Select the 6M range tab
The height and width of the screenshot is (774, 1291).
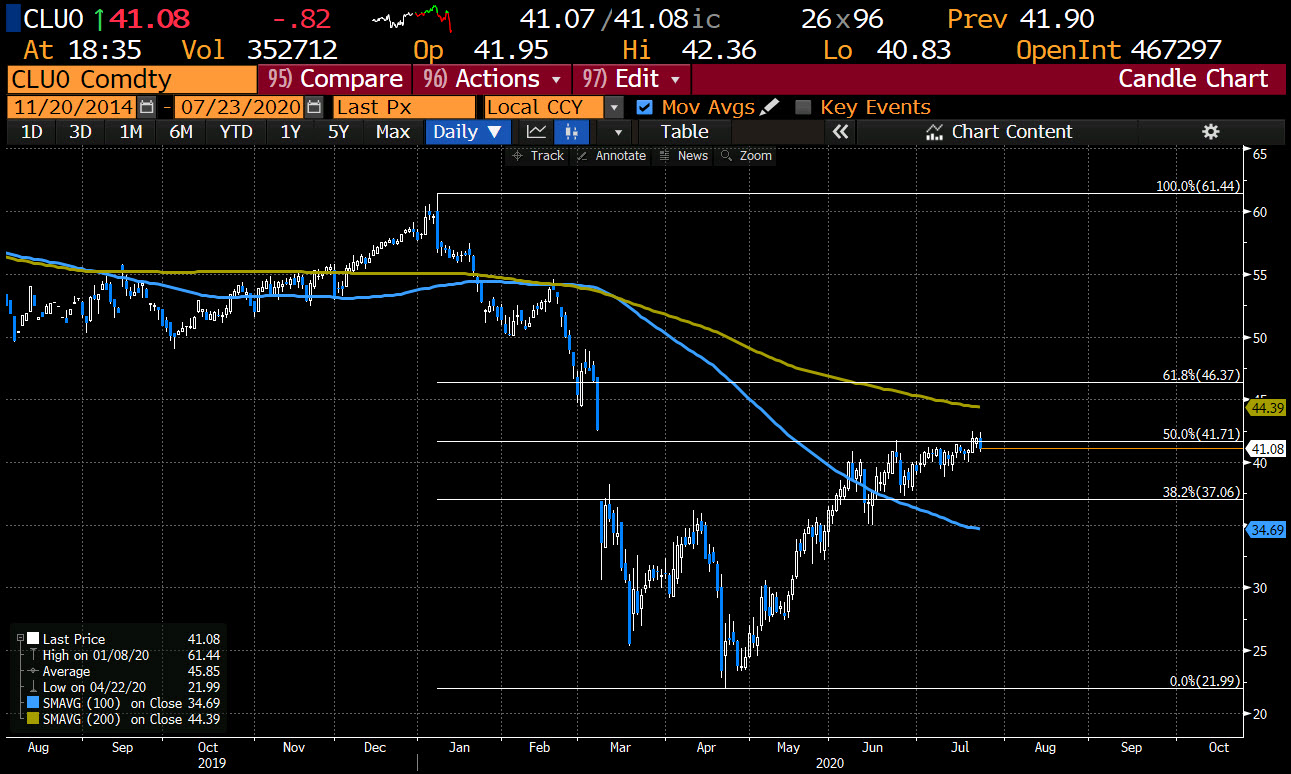(x=181, y=131)
